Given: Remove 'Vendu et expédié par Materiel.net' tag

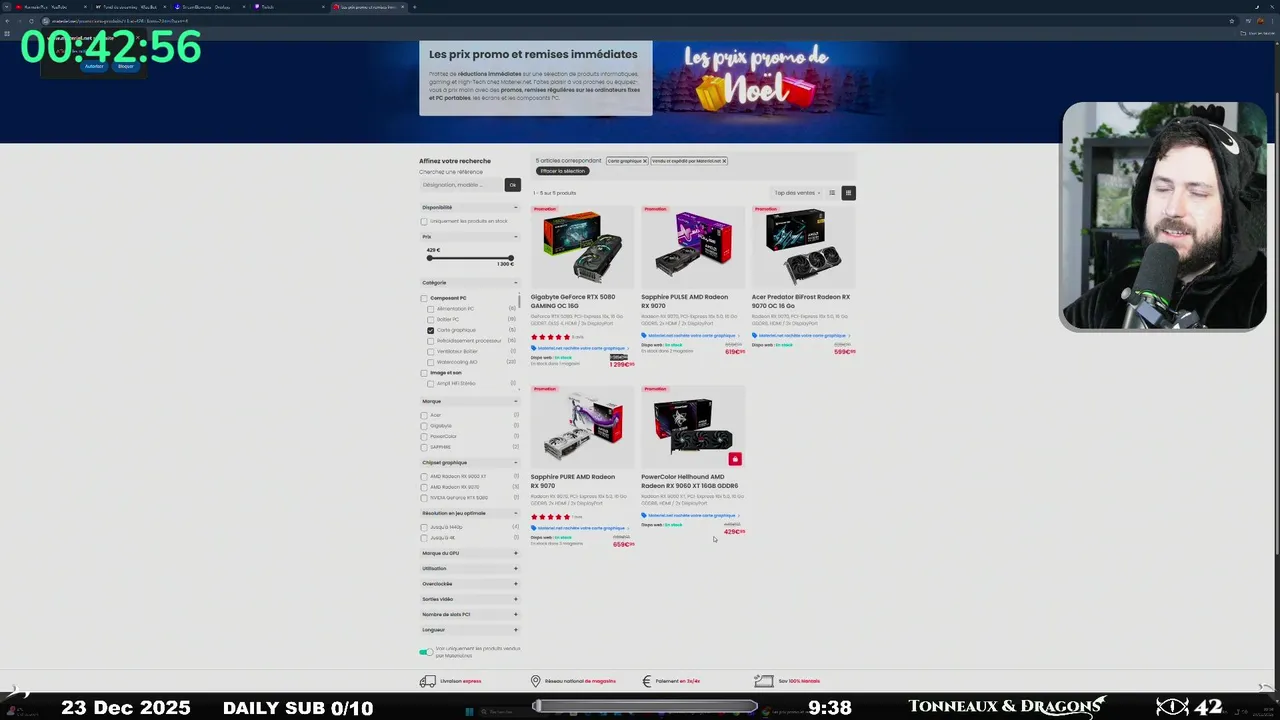Looking at the screenshot, I should pyautogui.click(x=724, y=161).
